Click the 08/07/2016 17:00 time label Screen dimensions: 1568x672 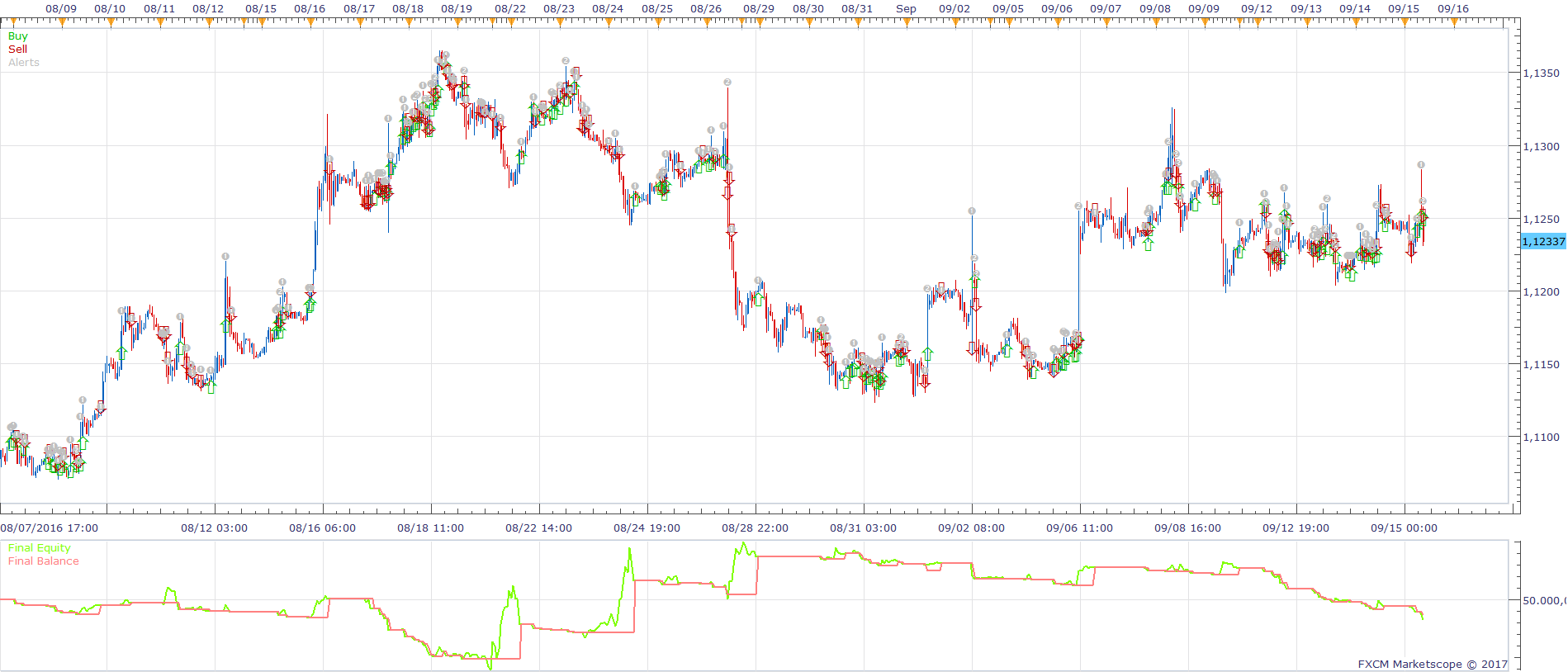click(x=50, y=528)
